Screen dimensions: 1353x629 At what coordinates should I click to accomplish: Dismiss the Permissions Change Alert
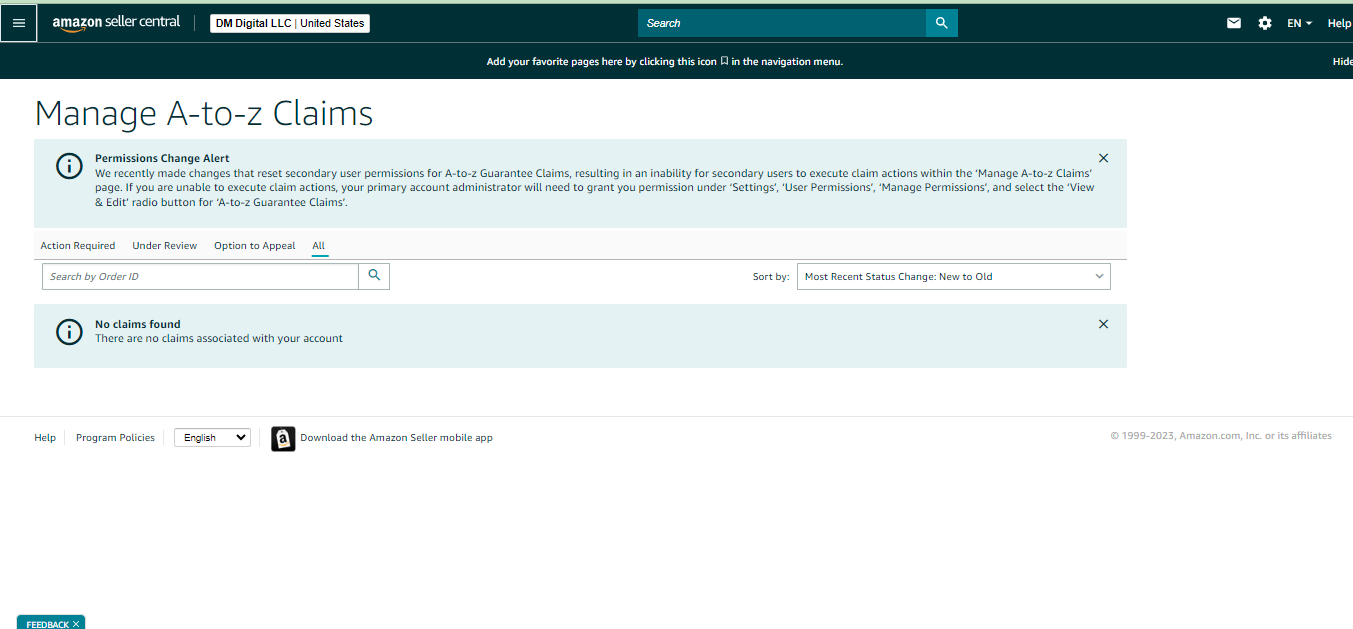(x=1103, y=158)
